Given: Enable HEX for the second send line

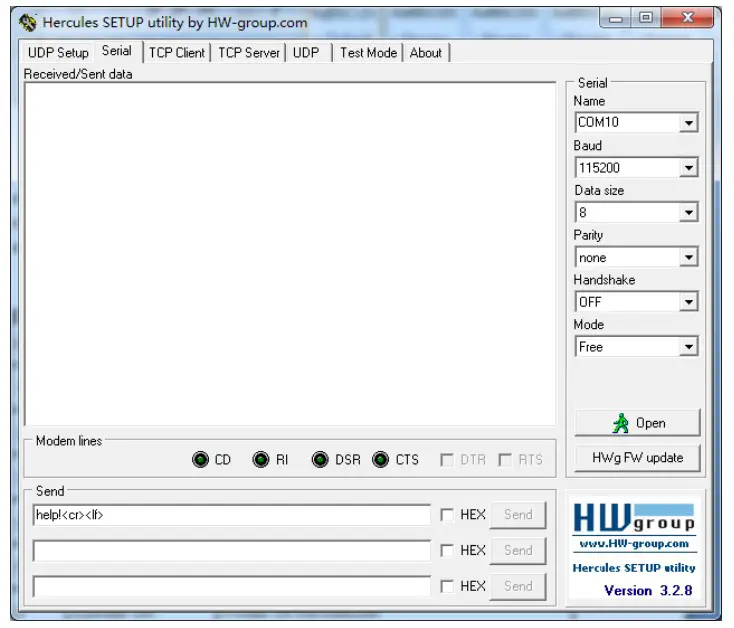Looking at the screenshot, I should point(447,550).
